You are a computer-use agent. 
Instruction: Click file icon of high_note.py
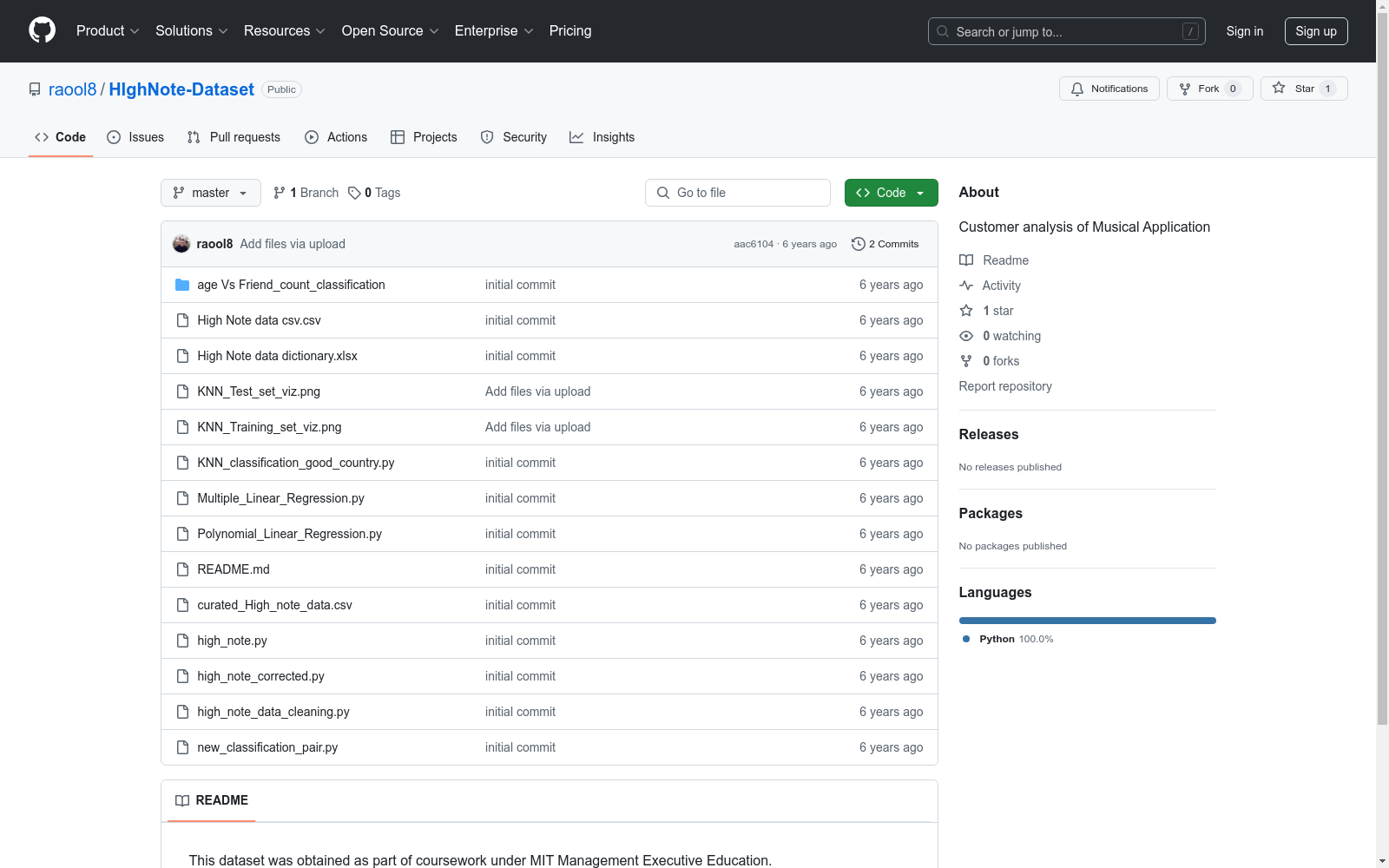coord(182,641)
